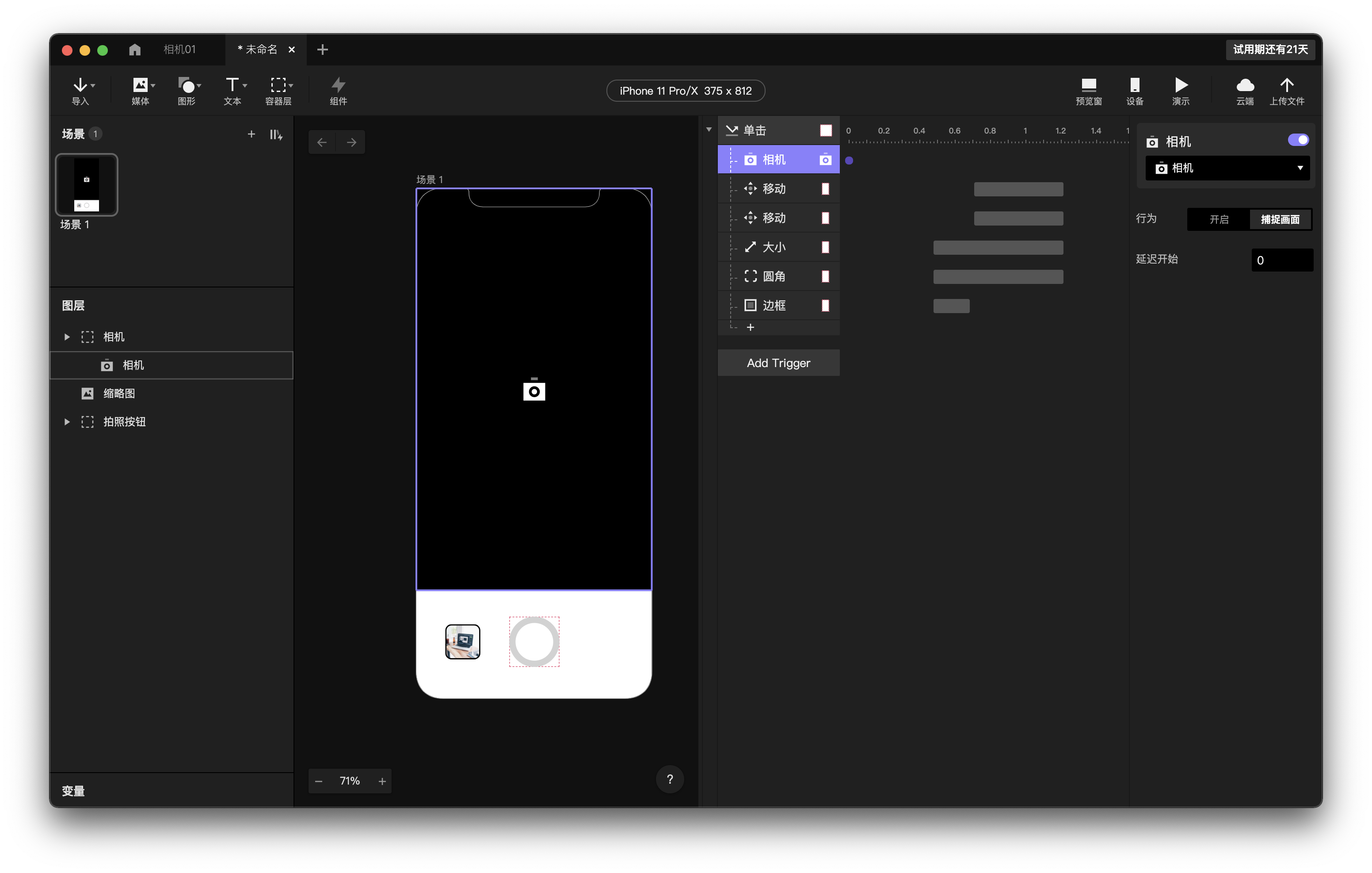Viewport: 1372px width, 873px height.
Task: Select the 捕捉画面 behavior option
Action: point(1280,219)
